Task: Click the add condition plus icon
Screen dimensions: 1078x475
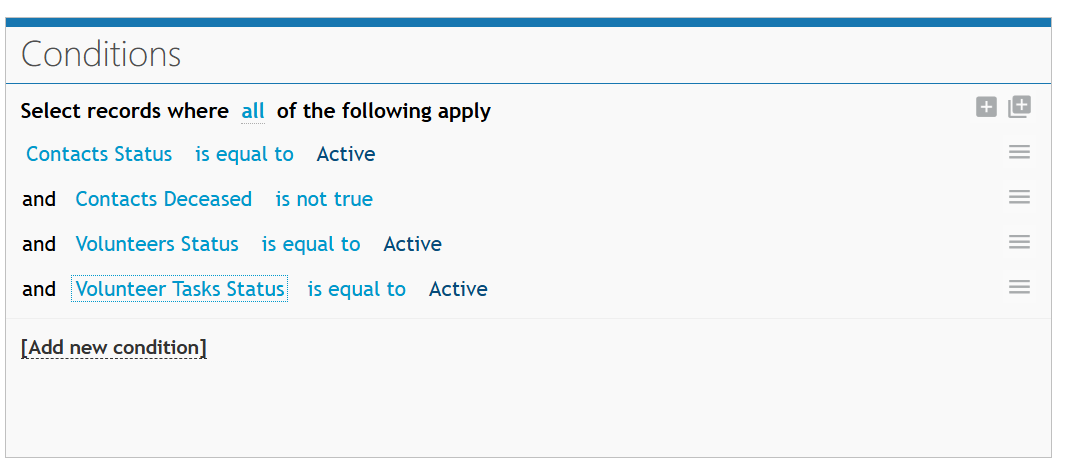Action: point(986,107)
